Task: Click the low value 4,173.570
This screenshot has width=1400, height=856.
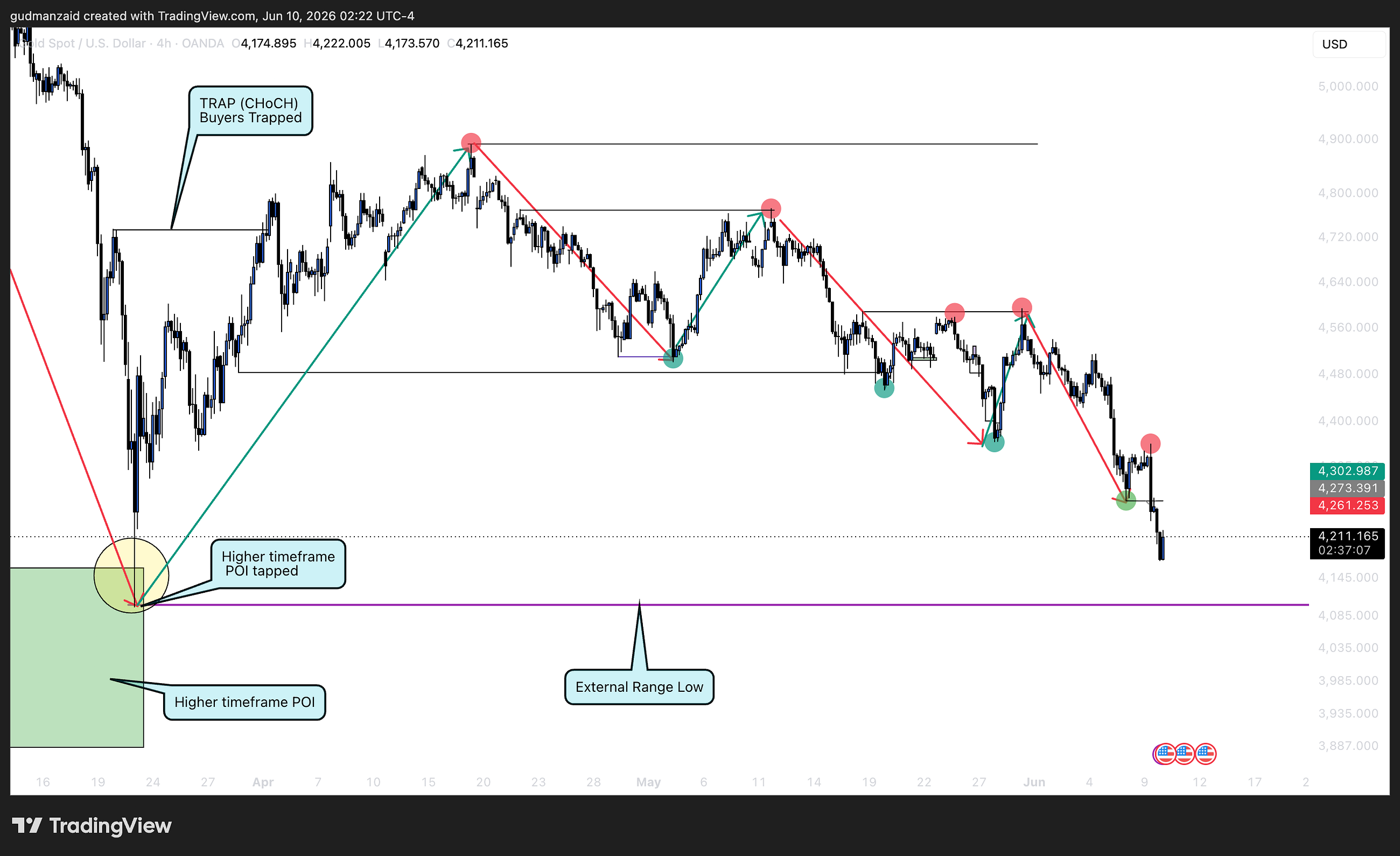Action: pos(412,43)
